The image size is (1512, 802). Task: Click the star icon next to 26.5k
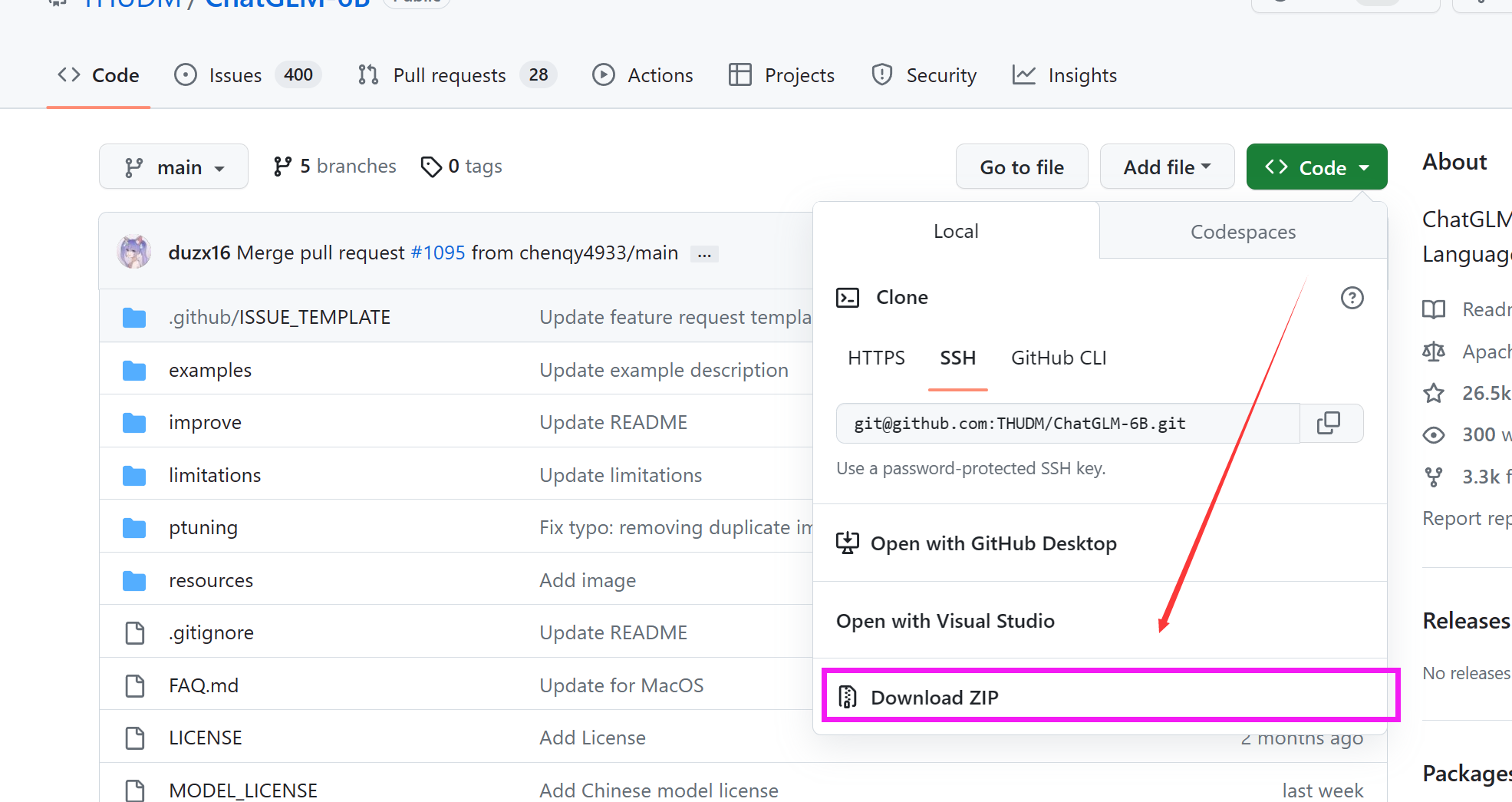click(1433, 393)
